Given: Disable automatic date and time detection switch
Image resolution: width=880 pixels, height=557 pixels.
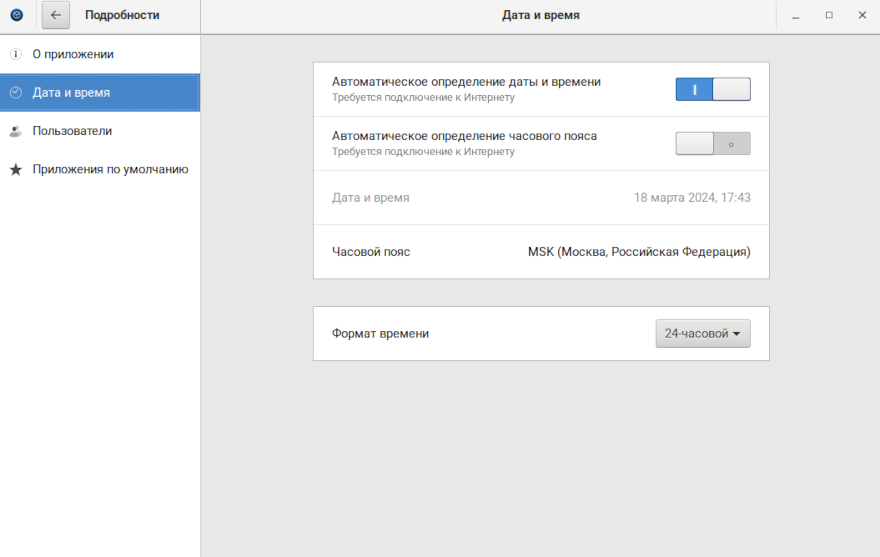Looking at the screenshot, I should [712, 89].
